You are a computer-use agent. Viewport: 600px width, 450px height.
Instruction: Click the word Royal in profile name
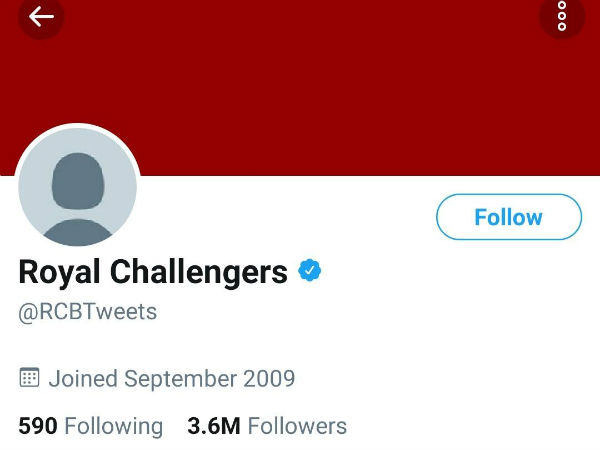point(58,271)
